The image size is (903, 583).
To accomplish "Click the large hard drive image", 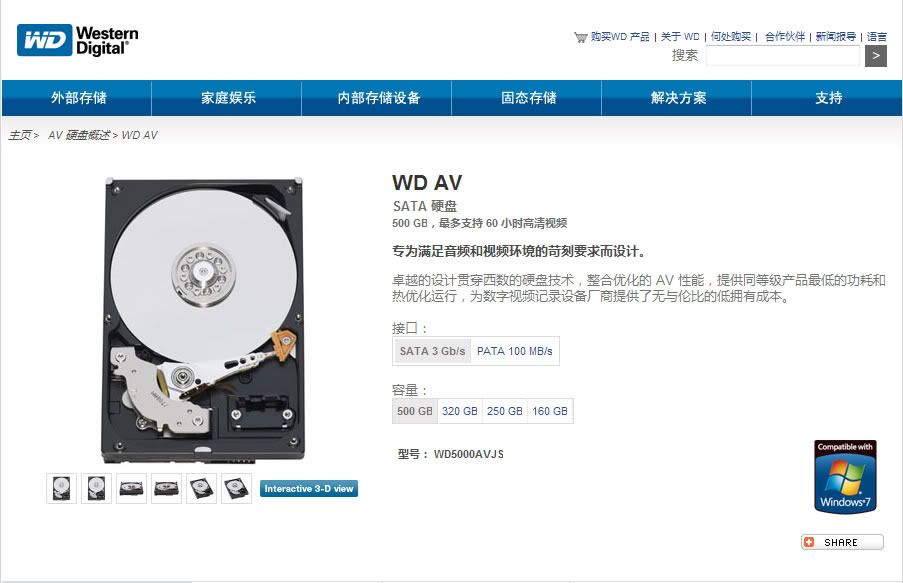I will click(203, 320).
